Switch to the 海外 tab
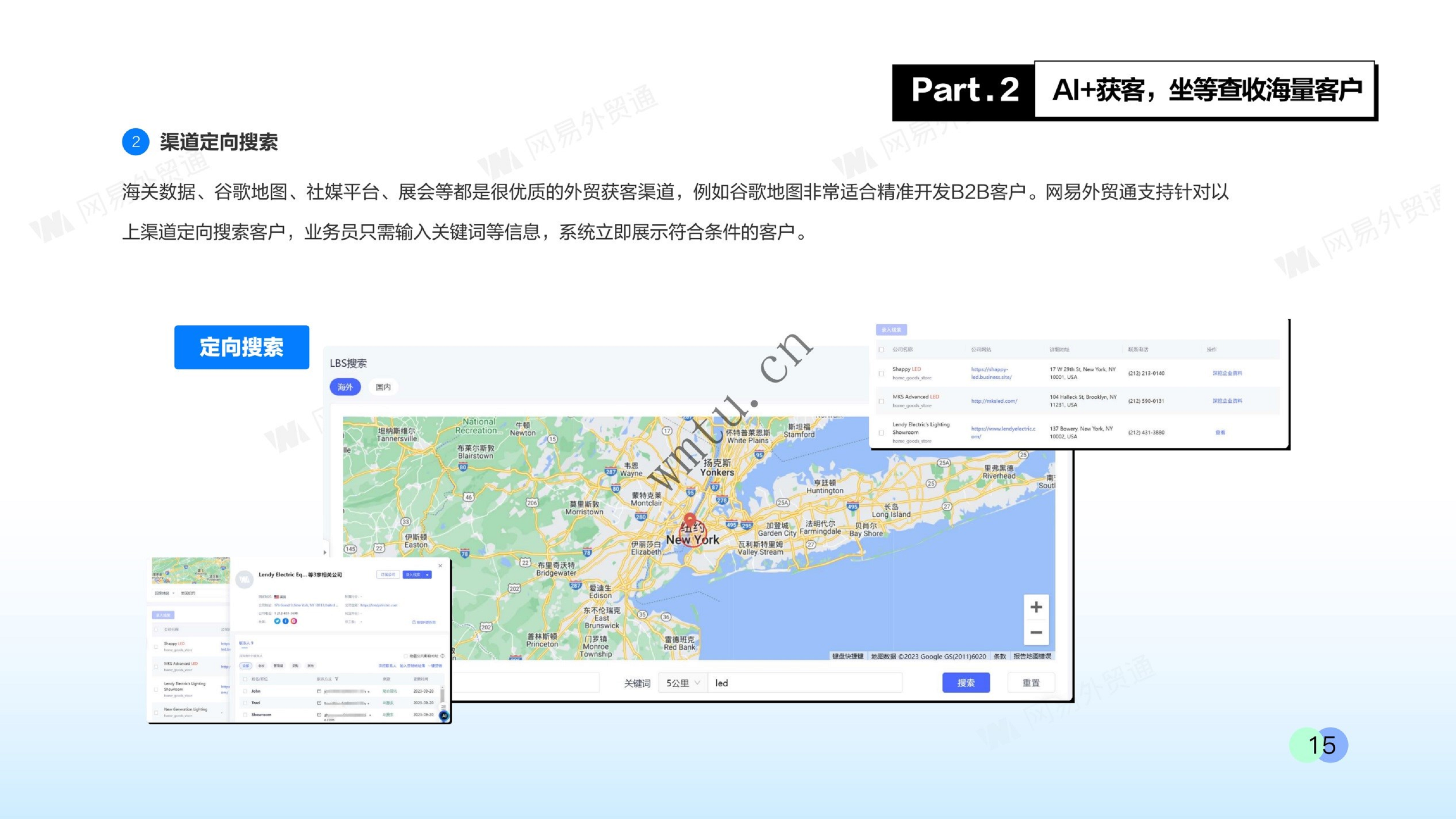The height and width of the screenshot is (819, 1456). [x=345, y=387]
